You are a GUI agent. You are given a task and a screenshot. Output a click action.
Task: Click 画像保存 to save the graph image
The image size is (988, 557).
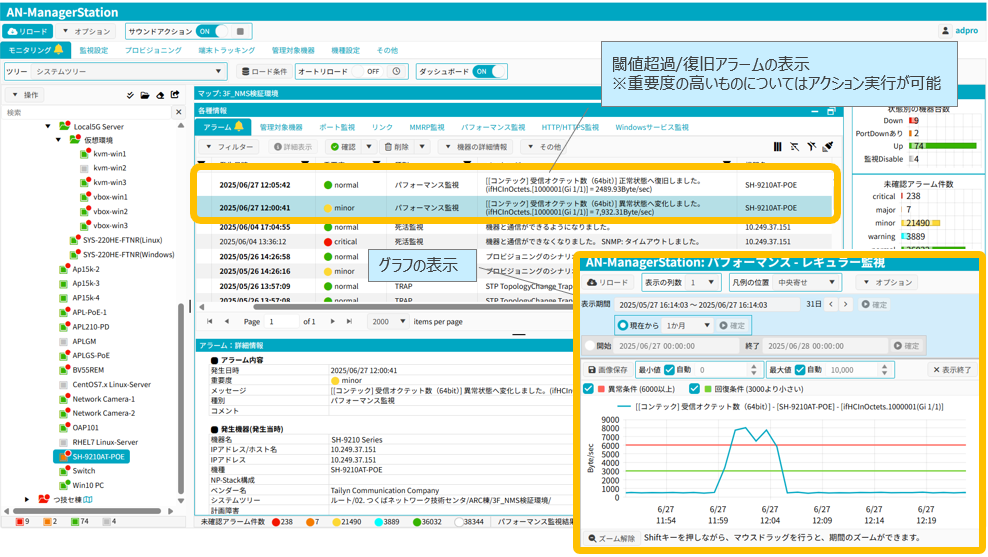pyautogui.click(x=608, y=370)
